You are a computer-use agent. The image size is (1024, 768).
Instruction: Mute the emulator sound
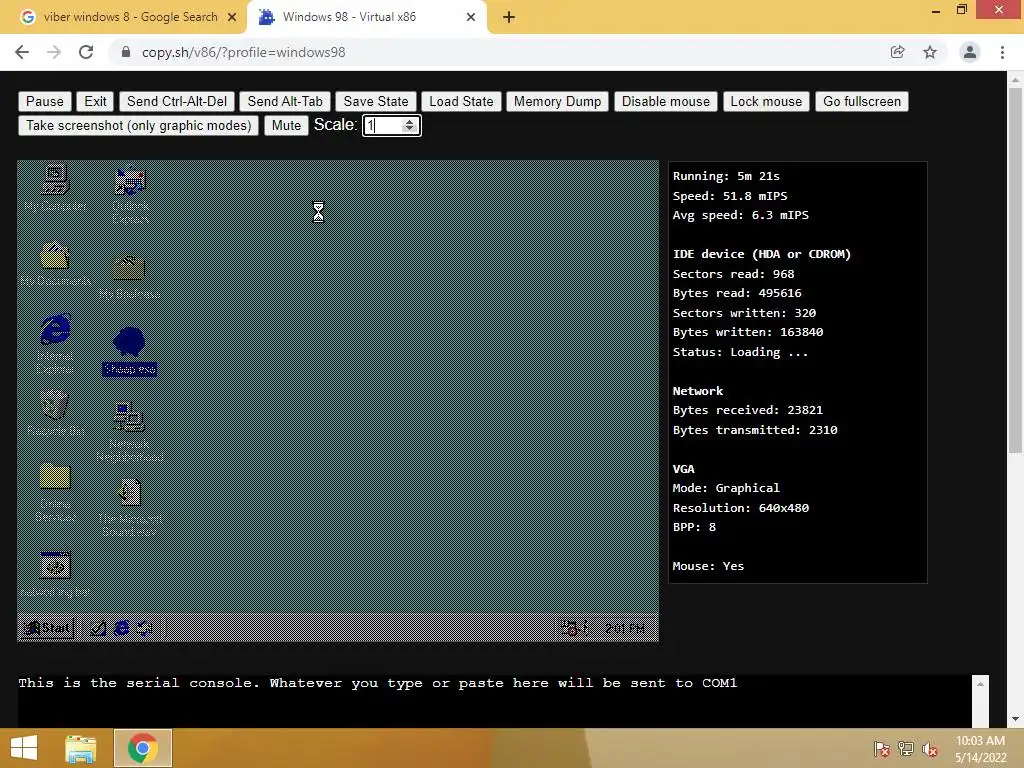(x=286, y=125)
